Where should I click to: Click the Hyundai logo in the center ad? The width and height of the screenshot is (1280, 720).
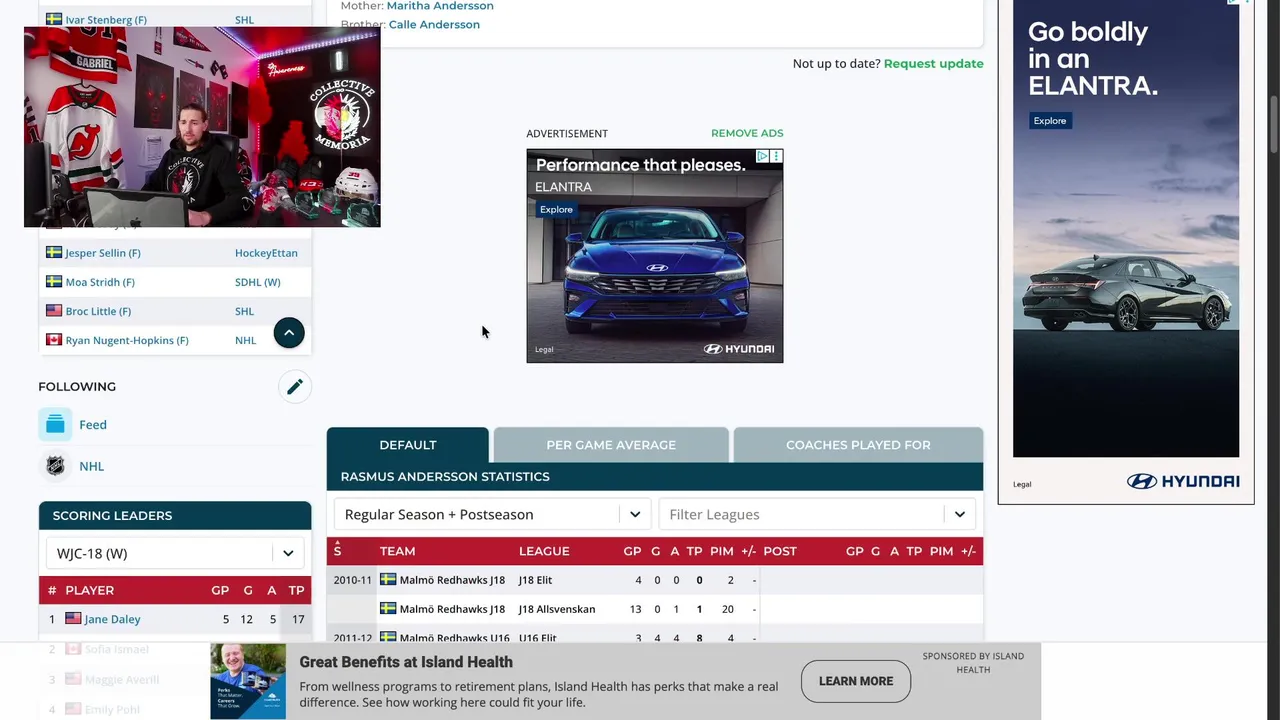(x=739, y=349)
